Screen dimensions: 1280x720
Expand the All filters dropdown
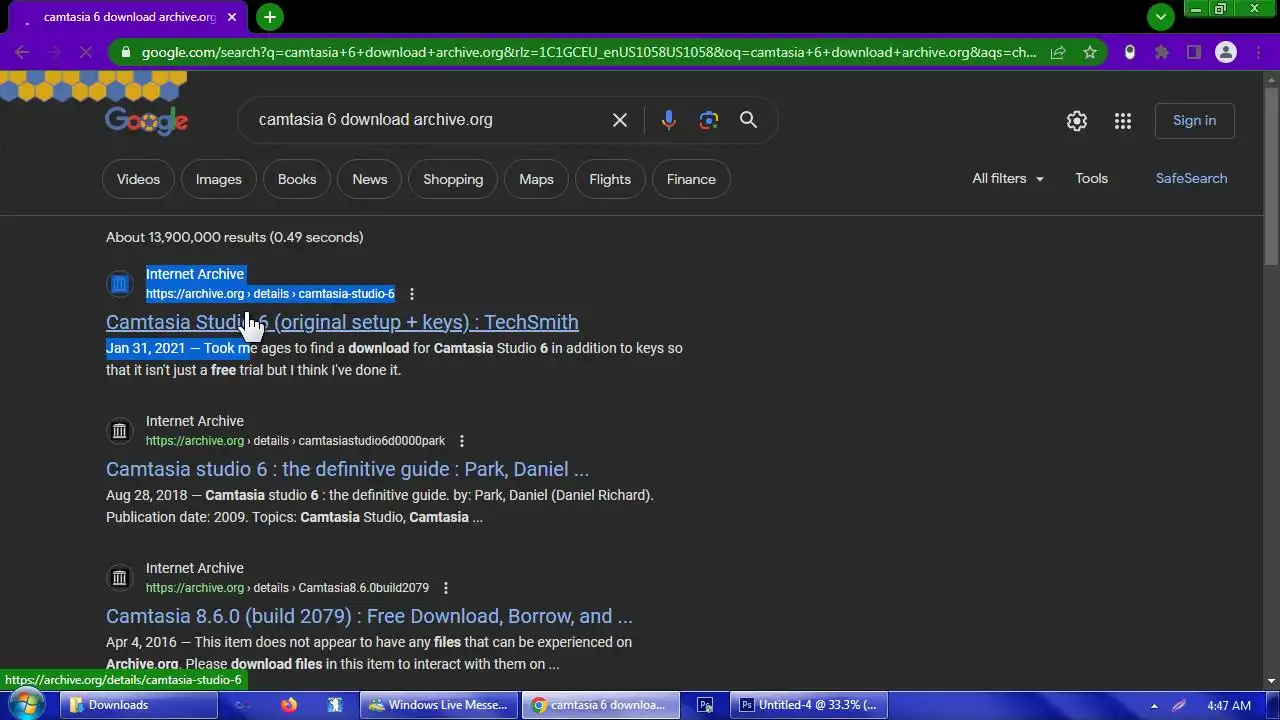click(1008, 178)
